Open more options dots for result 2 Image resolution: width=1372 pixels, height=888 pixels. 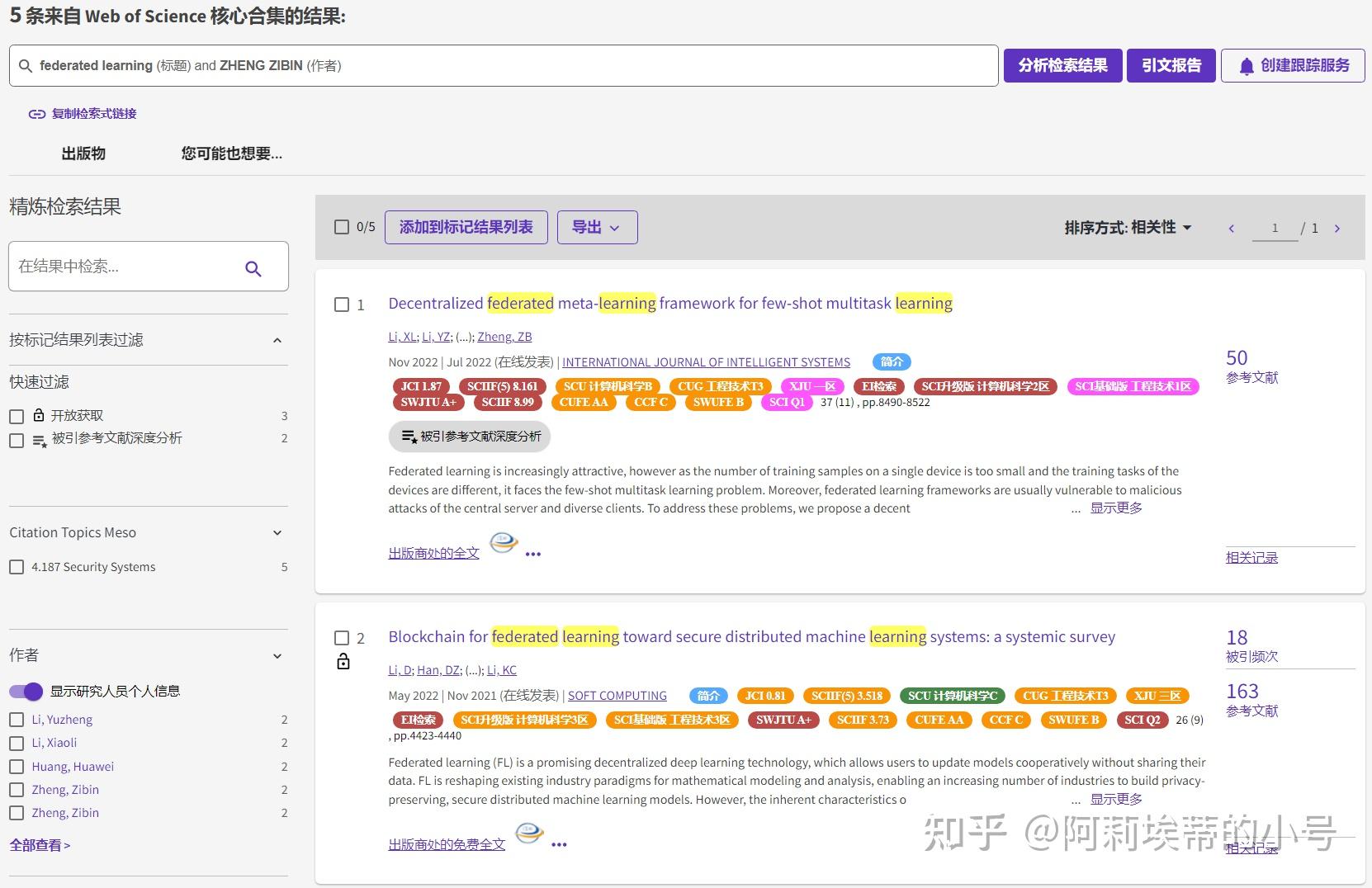tap(559, 845)
